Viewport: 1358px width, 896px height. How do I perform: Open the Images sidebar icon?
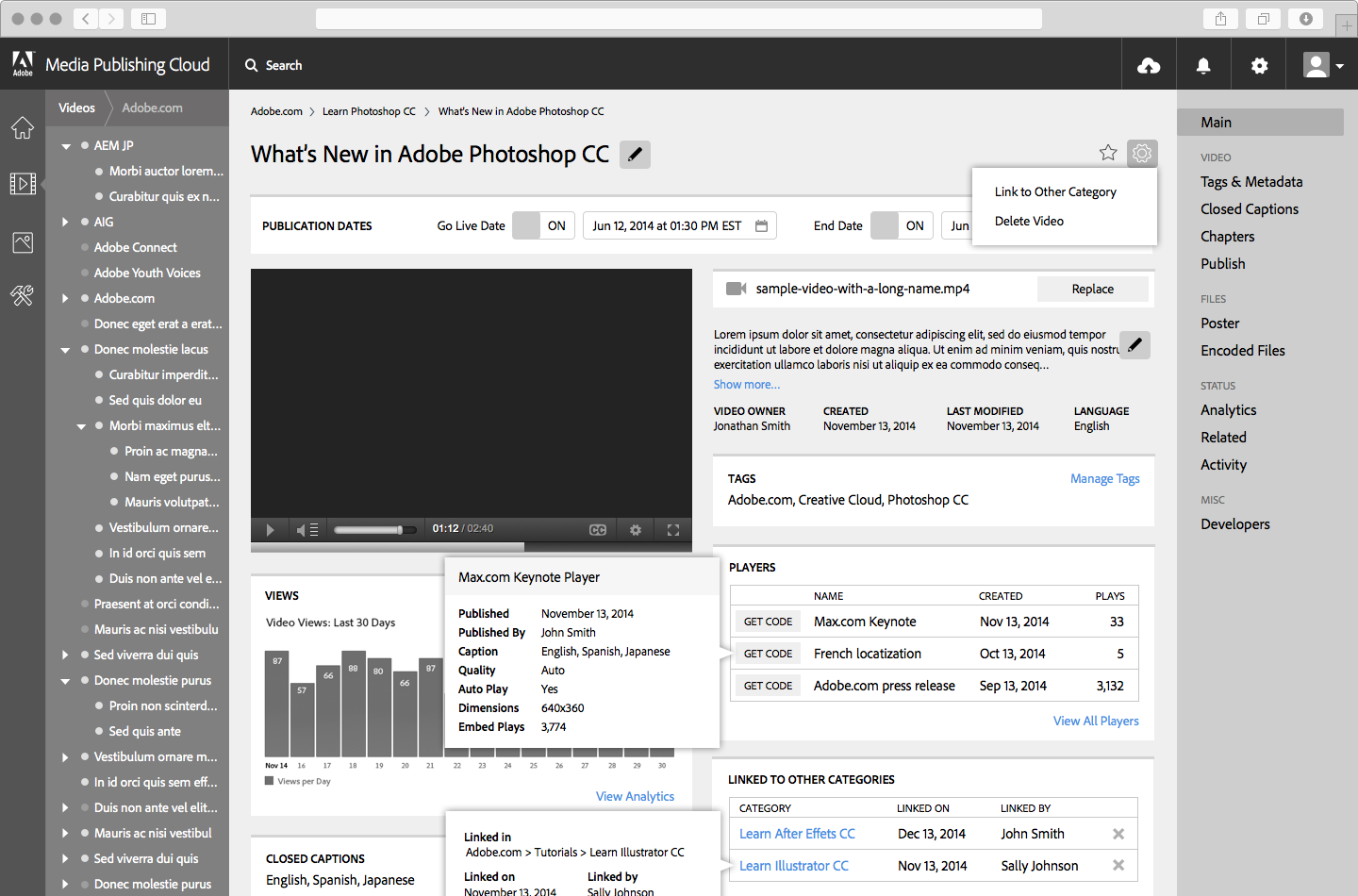pyautogui.click(x=23, y=243)
